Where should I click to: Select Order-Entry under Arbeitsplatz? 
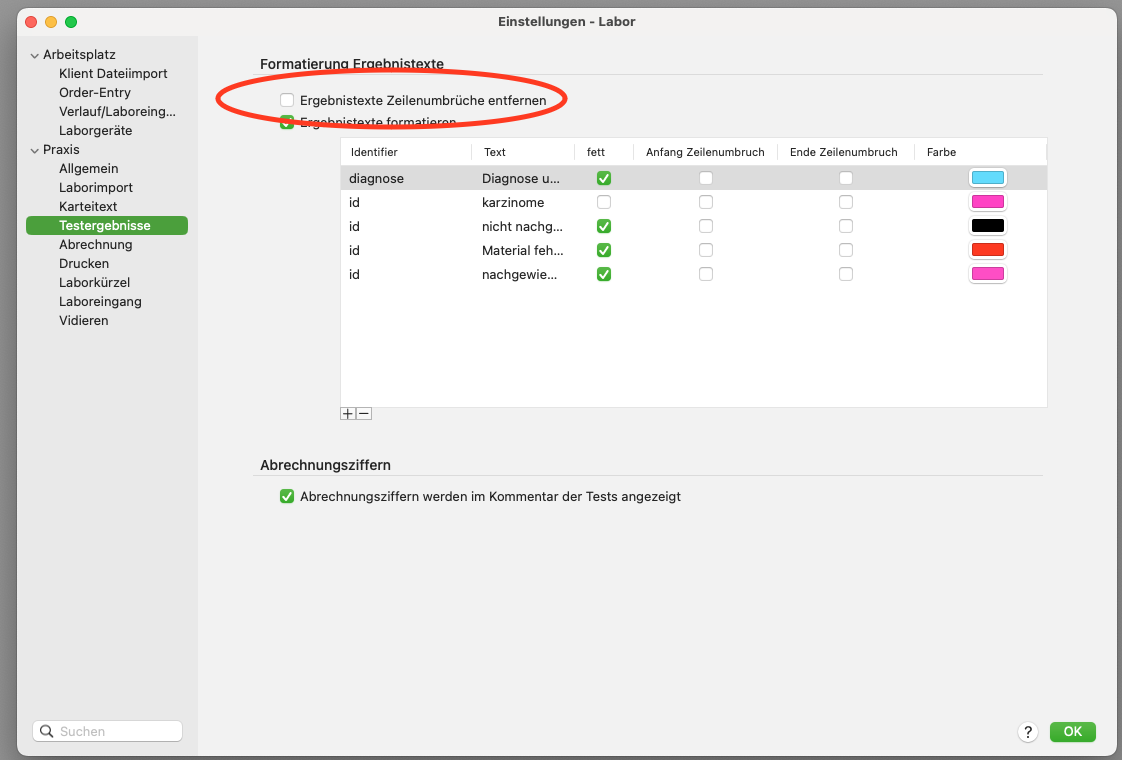(x=94, y=92)
